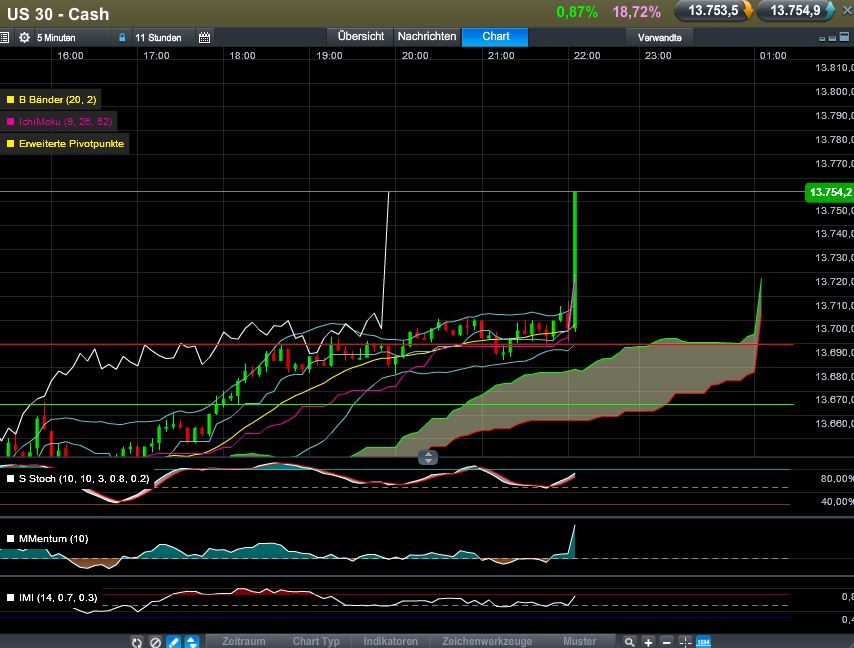
Task: Click the blue up-down arrows icon
Action: [192, 642]
